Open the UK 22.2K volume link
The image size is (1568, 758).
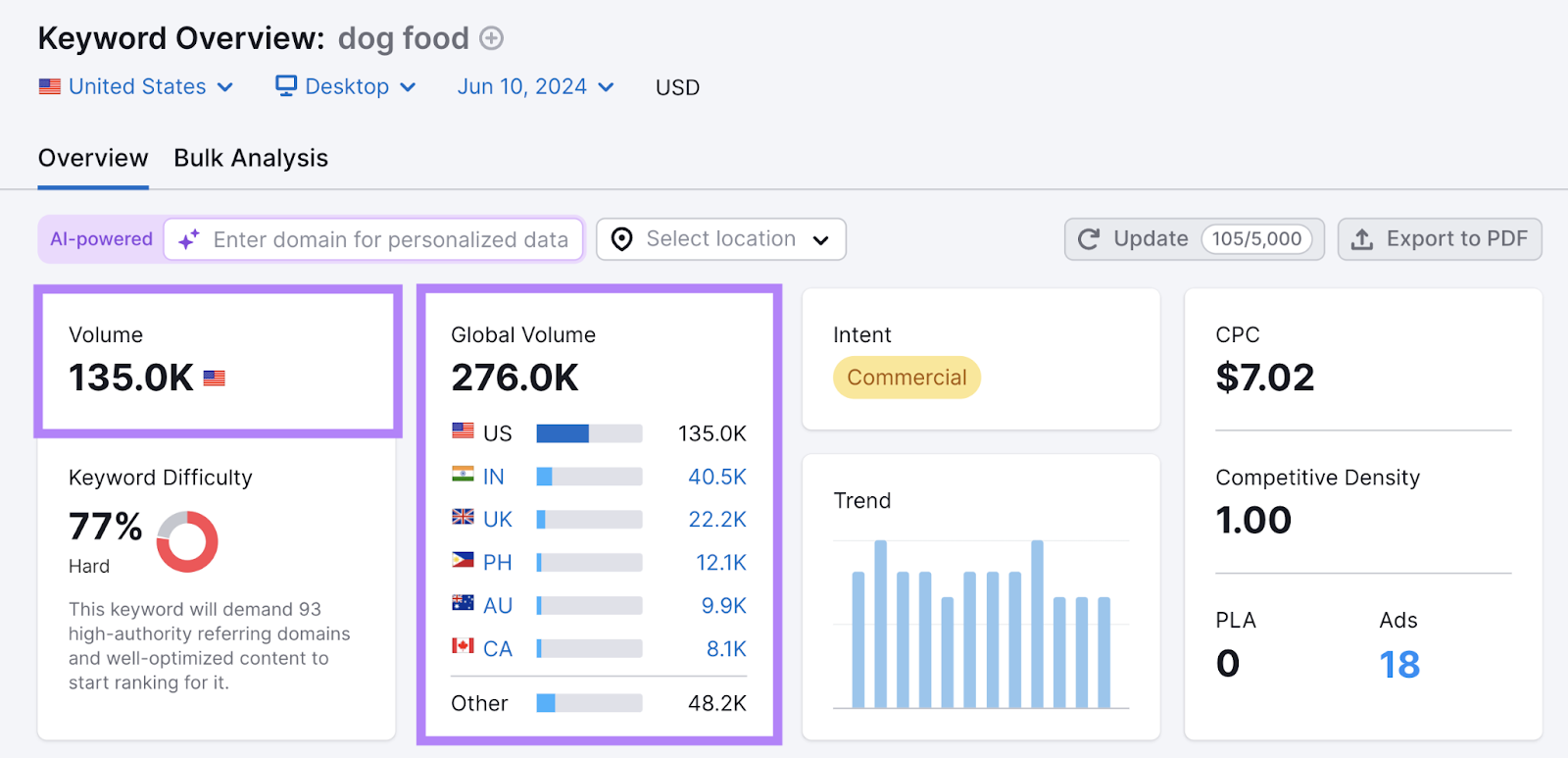pyautogui.click(x=716, y=520)
